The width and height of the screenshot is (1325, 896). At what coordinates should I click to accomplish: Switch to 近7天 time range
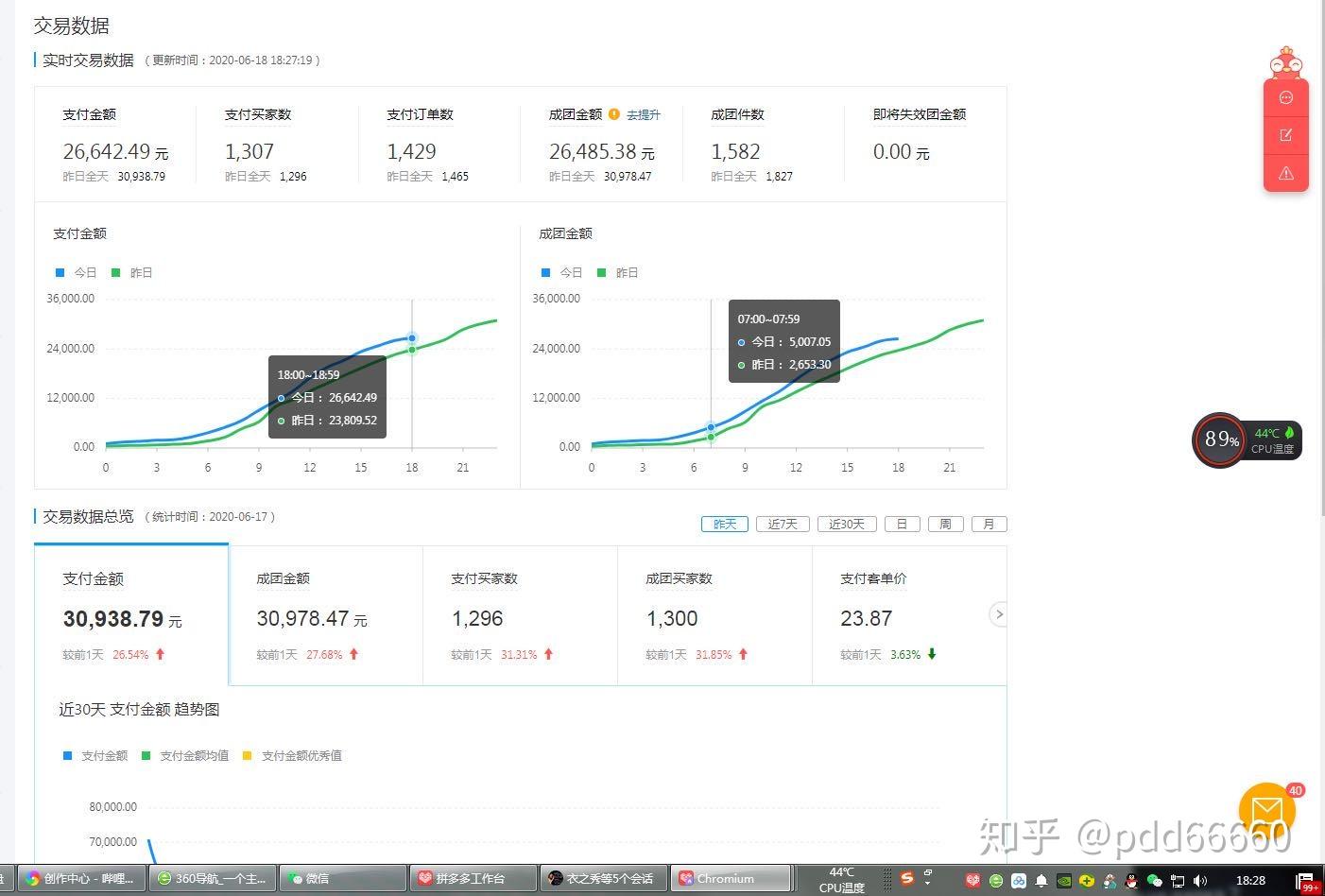pos(783,524)
